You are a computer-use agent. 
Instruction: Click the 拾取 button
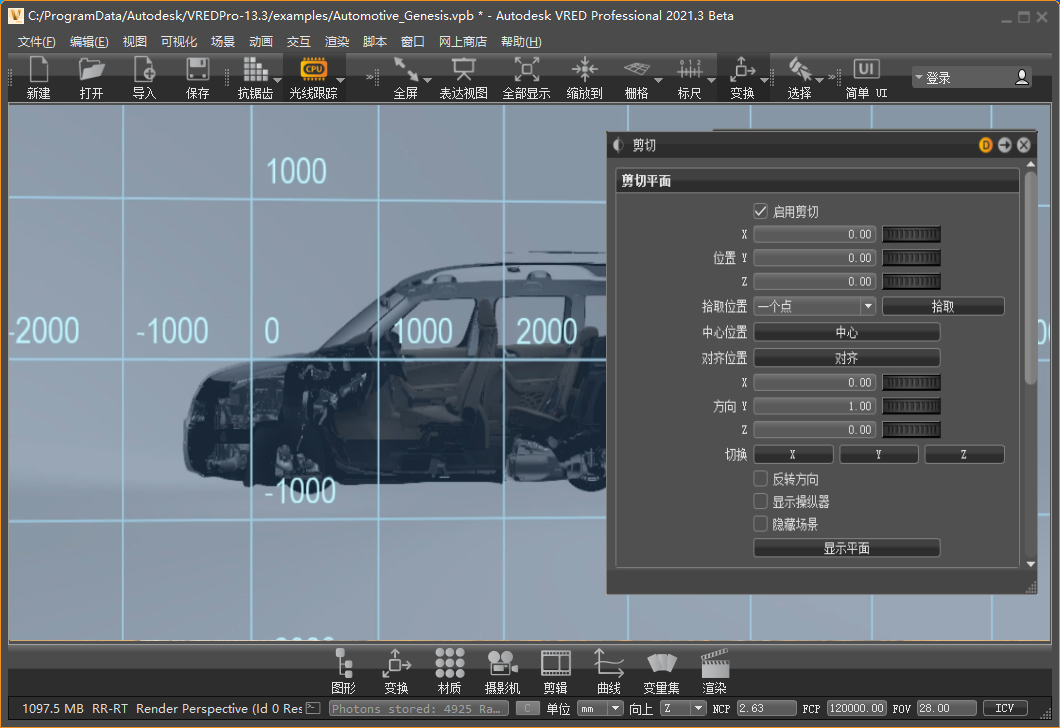point(942,307)
